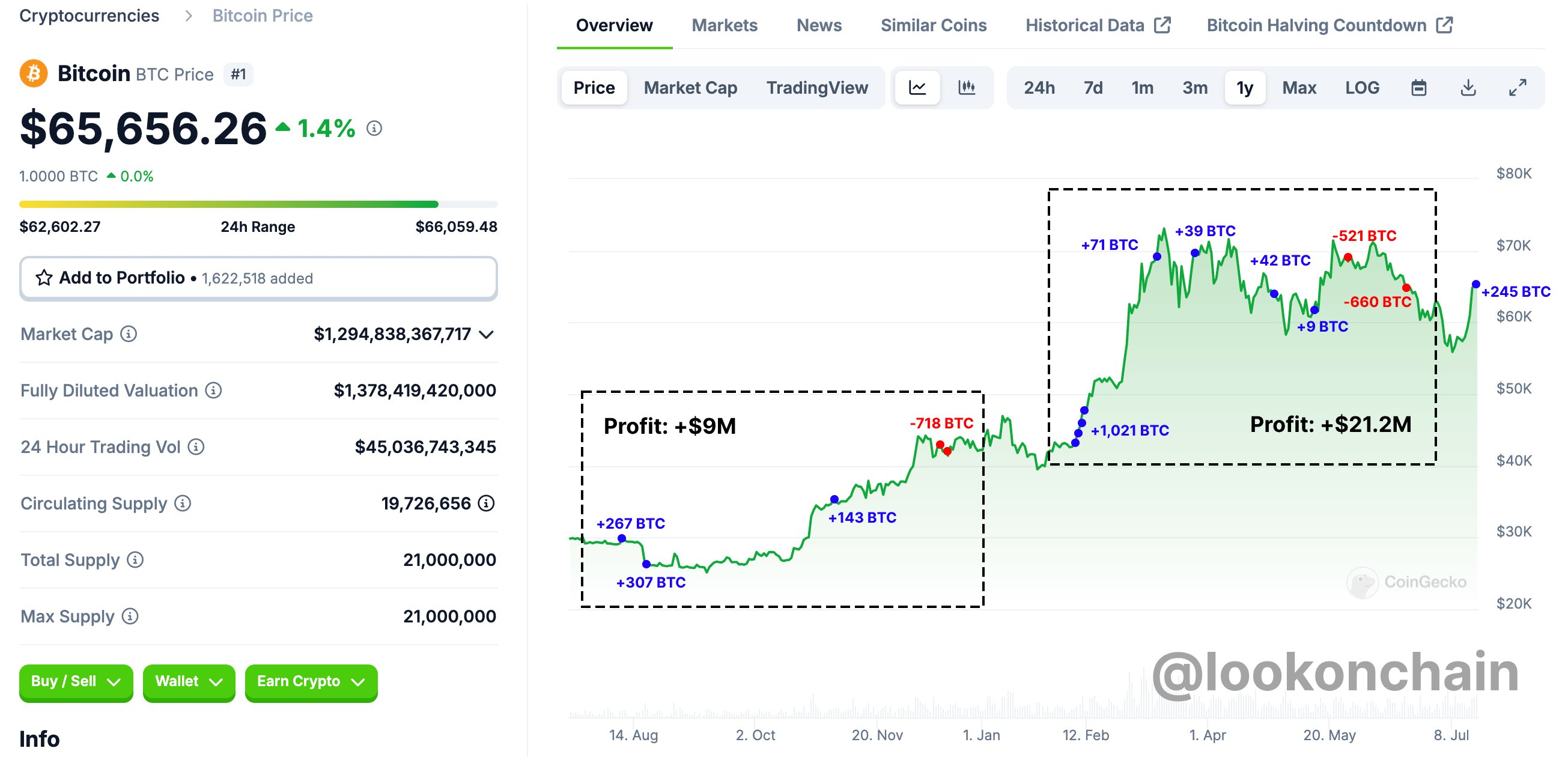Open the Similar Coins tab
Screen dimensions: 1568x757
[933, 25]
